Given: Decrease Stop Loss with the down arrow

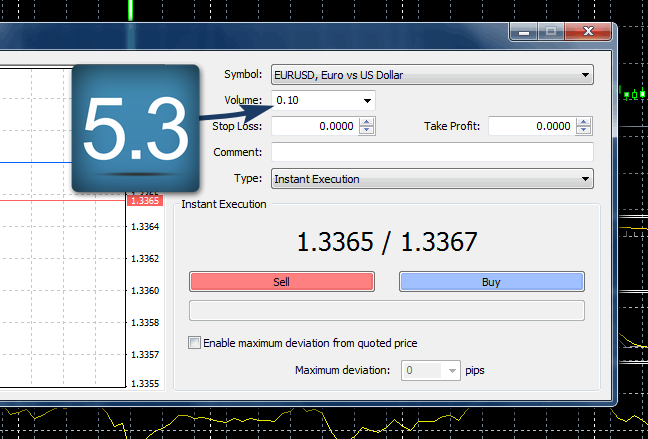Looking at the screenshot, I should [367, 131].
